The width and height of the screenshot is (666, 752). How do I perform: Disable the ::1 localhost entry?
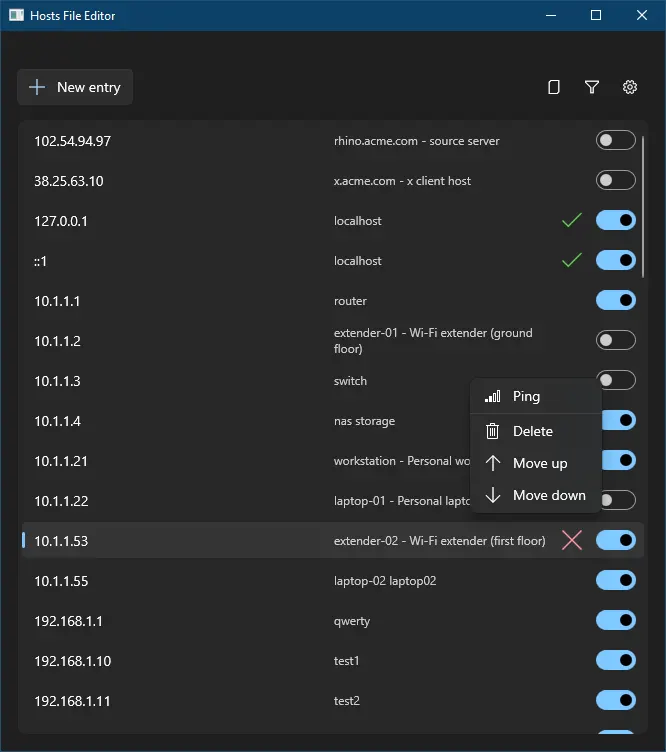click(x=616, y=260)
